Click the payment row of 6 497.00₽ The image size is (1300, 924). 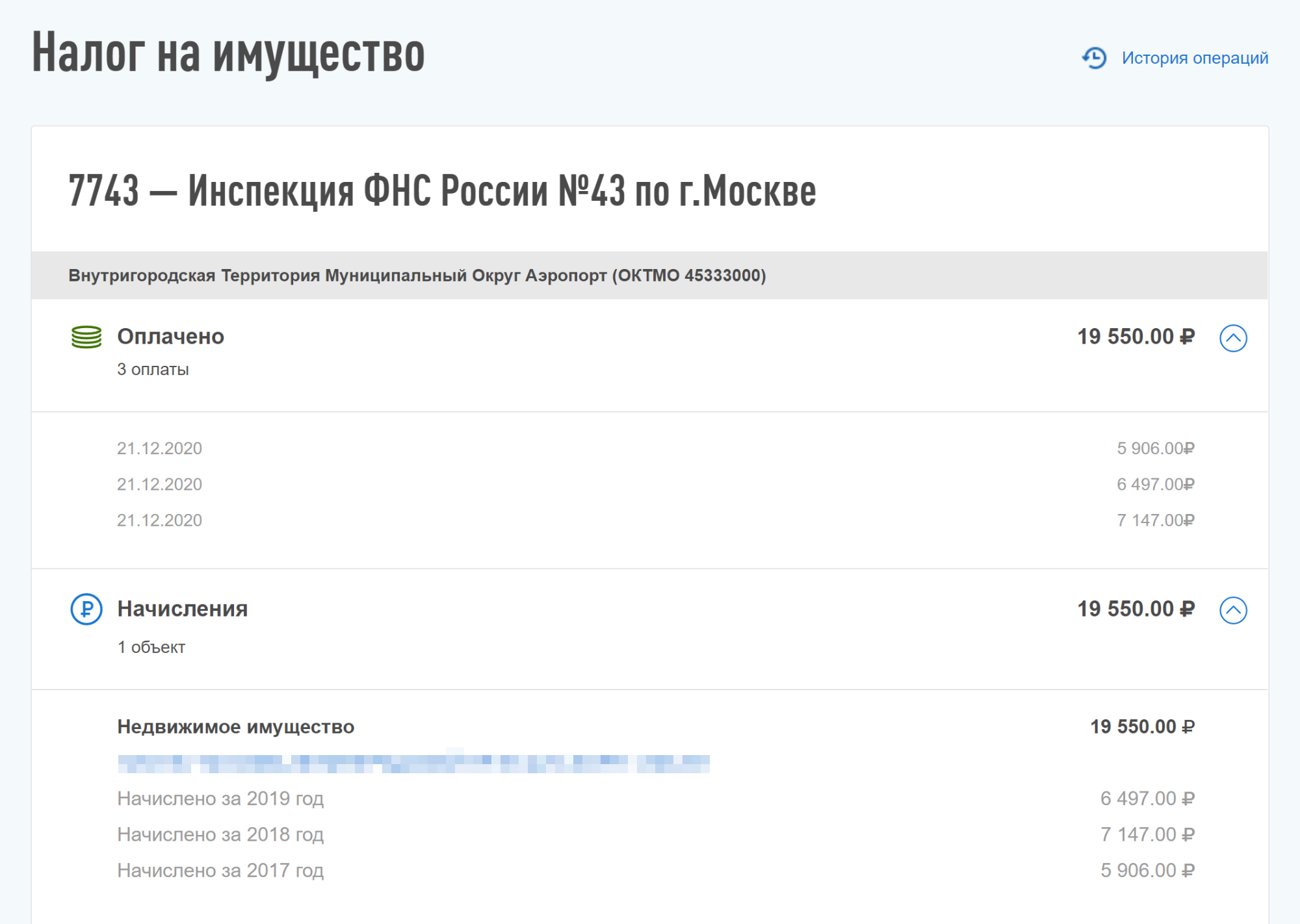click(x=655, y=484)
